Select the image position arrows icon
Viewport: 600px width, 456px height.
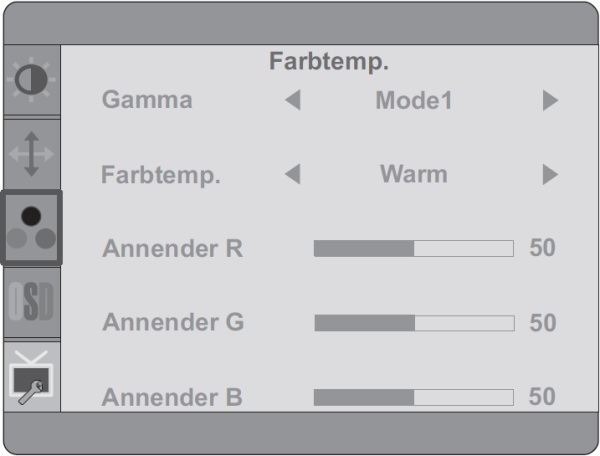coord(31,154)
